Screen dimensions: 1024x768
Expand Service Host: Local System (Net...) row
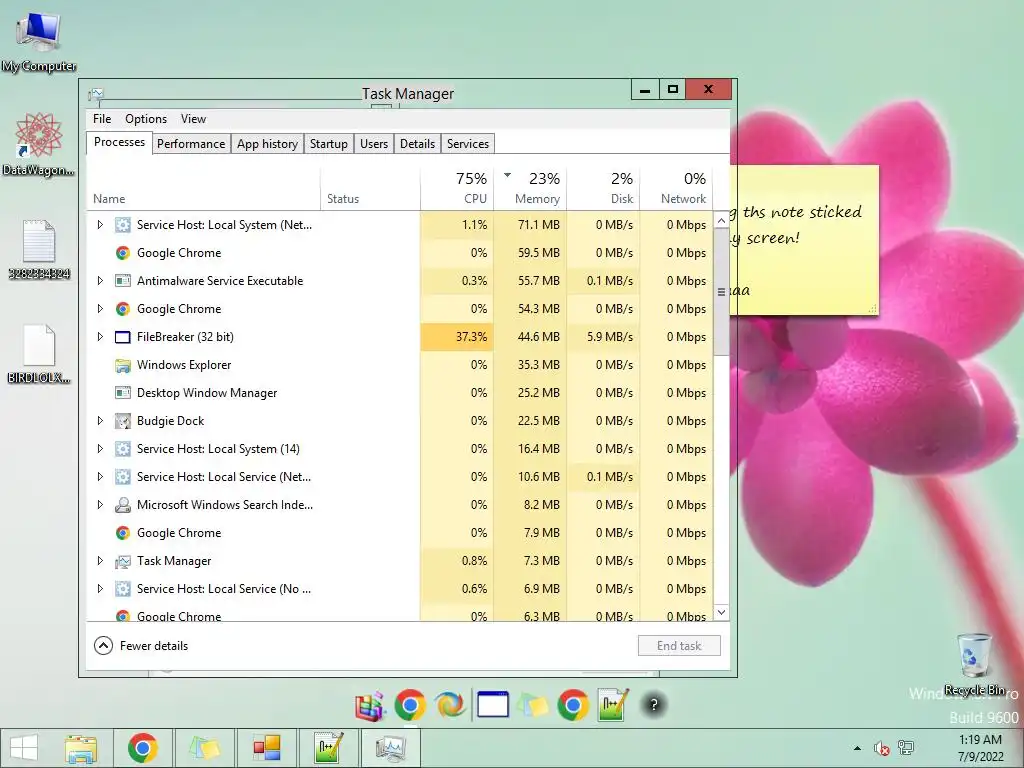(100, 225)
